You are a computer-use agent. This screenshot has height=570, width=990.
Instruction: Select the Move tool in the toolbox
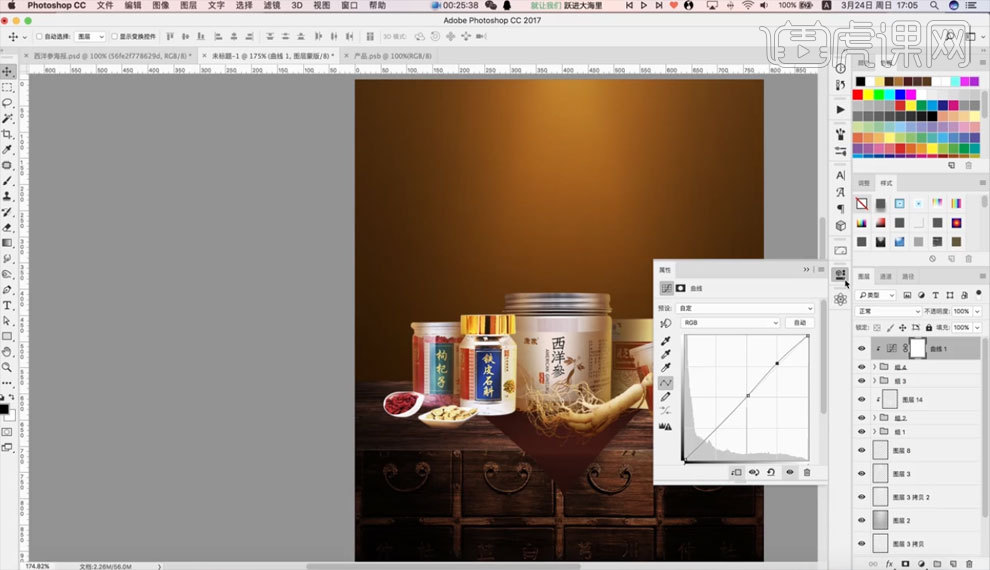pyautogui.click(x=7, y=71)
